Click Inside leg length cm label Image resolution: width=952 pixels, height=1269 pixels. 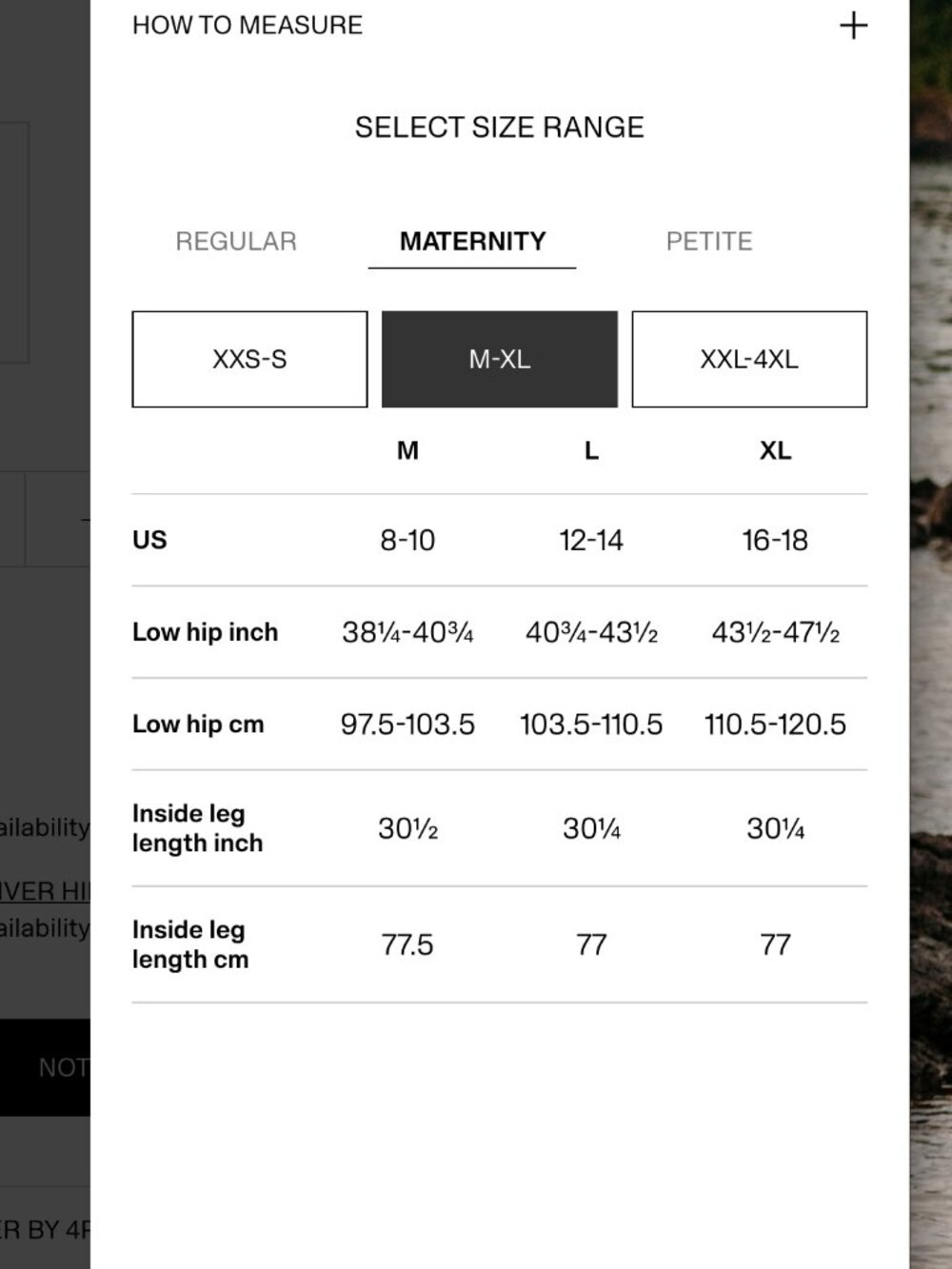tap(190, 944)
